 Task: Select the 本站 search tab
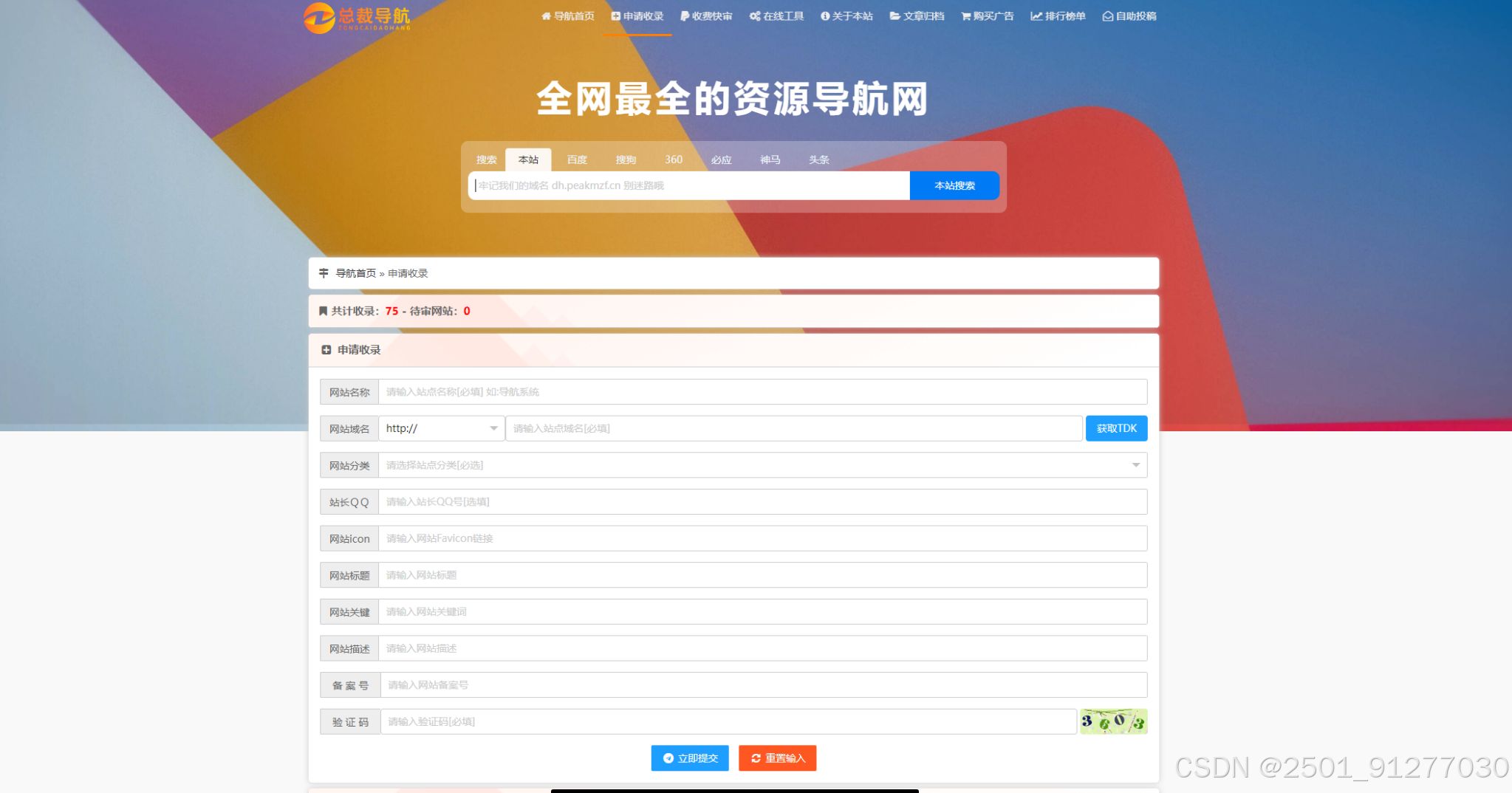point(528,159)
